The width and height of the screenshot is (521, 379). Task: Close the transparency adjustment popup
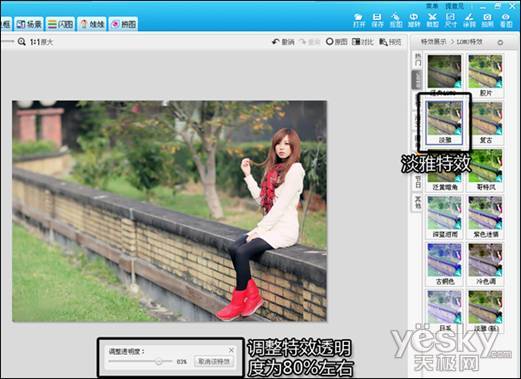pos(231,350)
